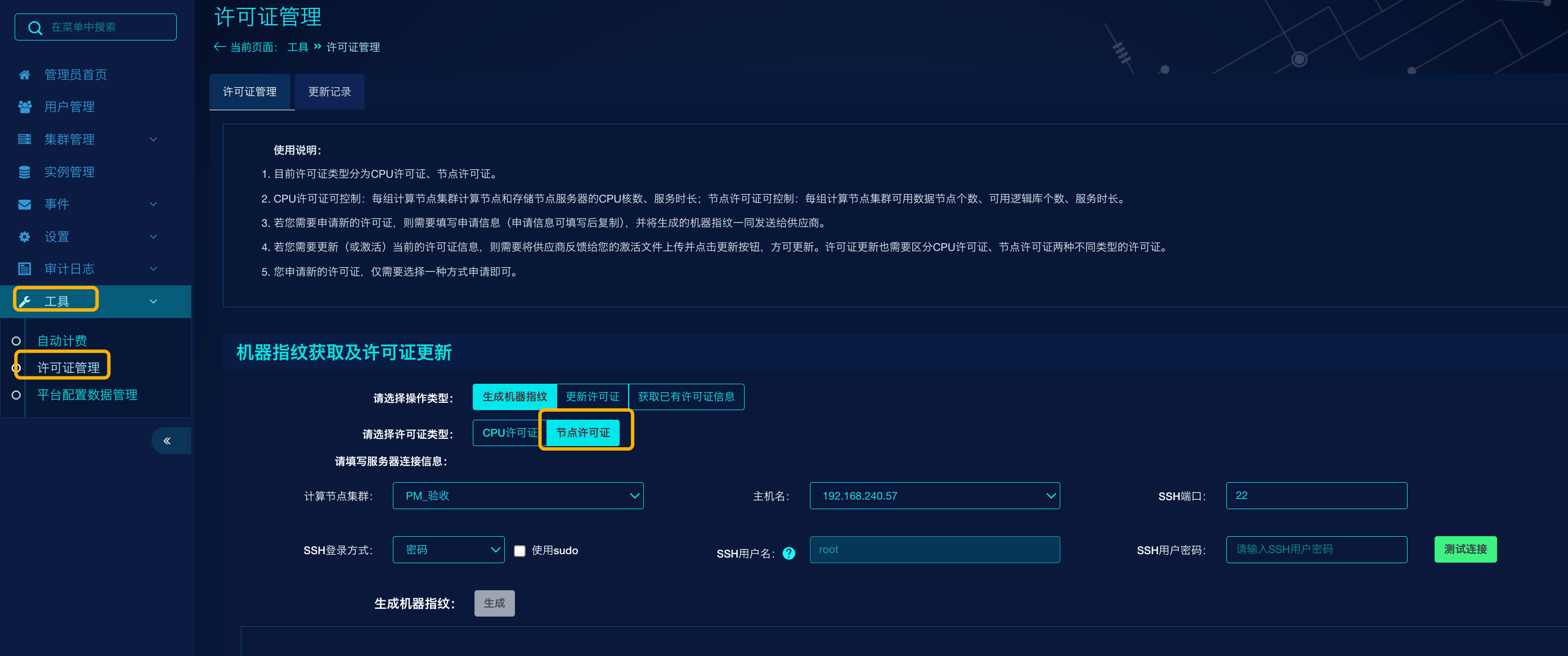Click the question mark help icon near SSH用户名
This screenshot has width=1568, height=656.
tap(789, 553)
